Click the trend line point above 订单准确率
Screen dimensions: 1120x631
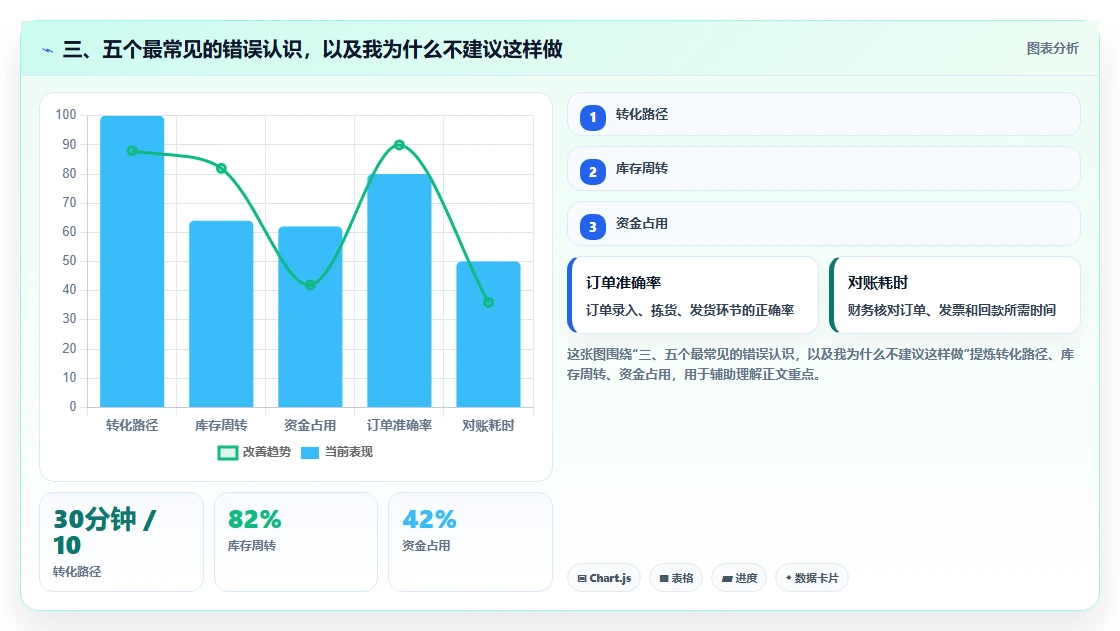(x=399, y=145)
